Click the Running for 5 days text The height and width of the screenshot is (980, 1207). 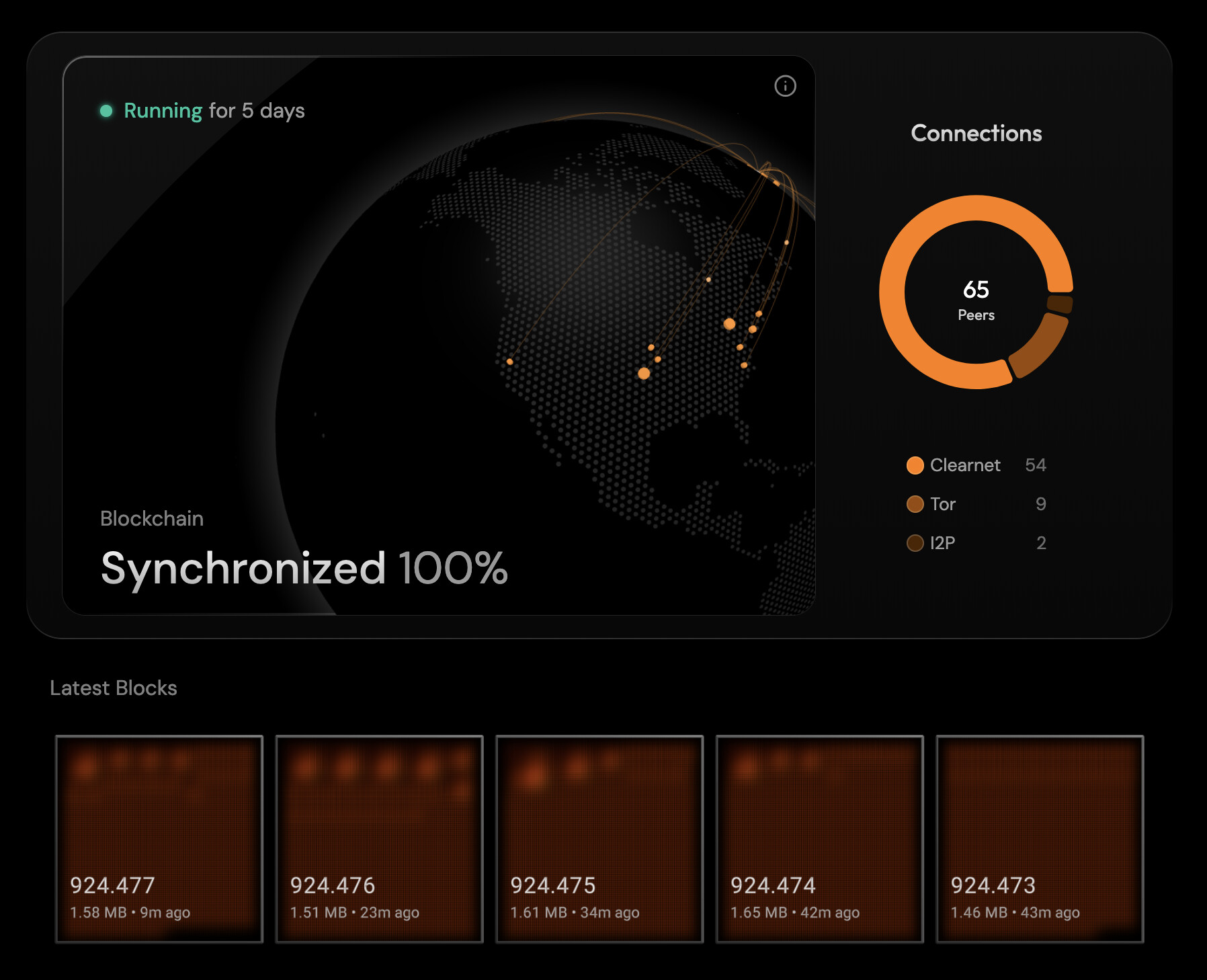[214, 111]
